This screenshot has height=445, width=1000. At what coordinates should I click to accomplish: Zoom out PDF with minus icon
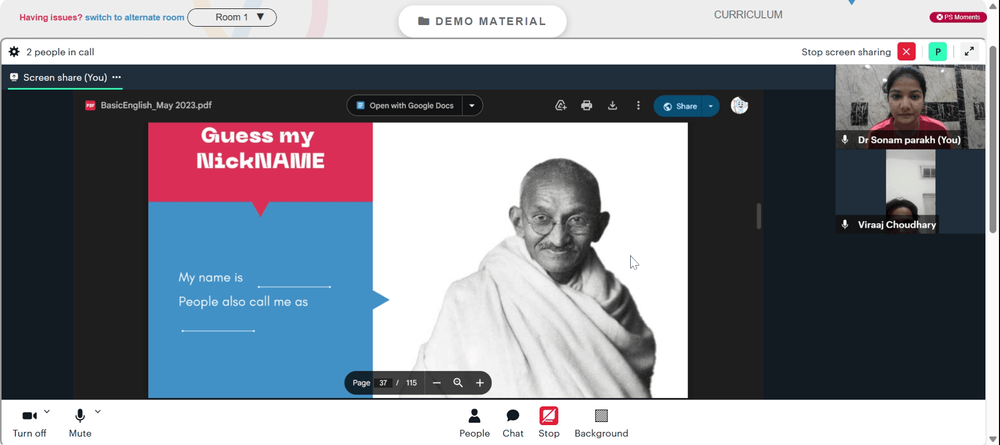(437, 383)
